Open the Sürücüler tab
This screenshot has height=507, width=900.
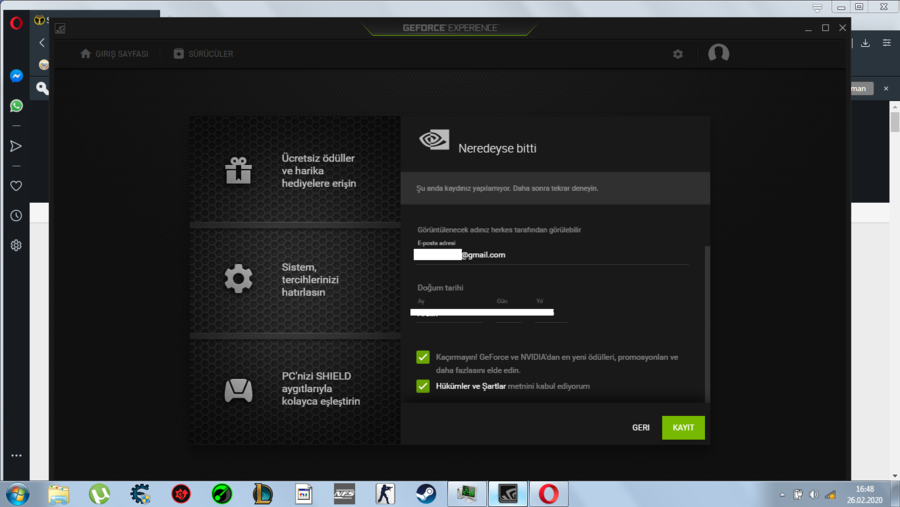pos(203,54)
